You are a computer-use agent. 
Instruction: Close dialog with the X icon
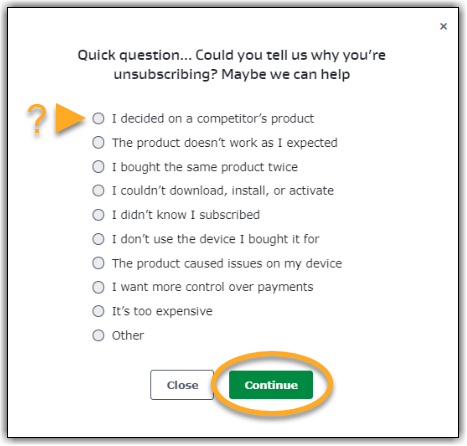click(x=443, y=26)
